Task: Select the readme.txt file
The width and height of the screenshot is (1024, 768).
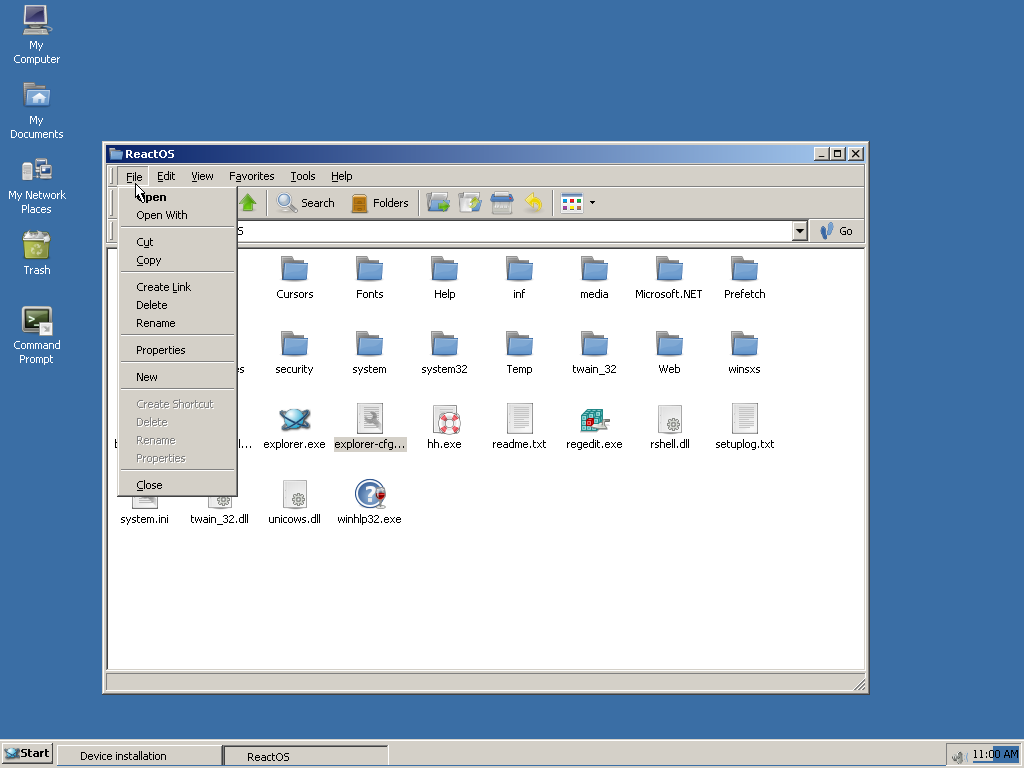Action: [519, 428]
